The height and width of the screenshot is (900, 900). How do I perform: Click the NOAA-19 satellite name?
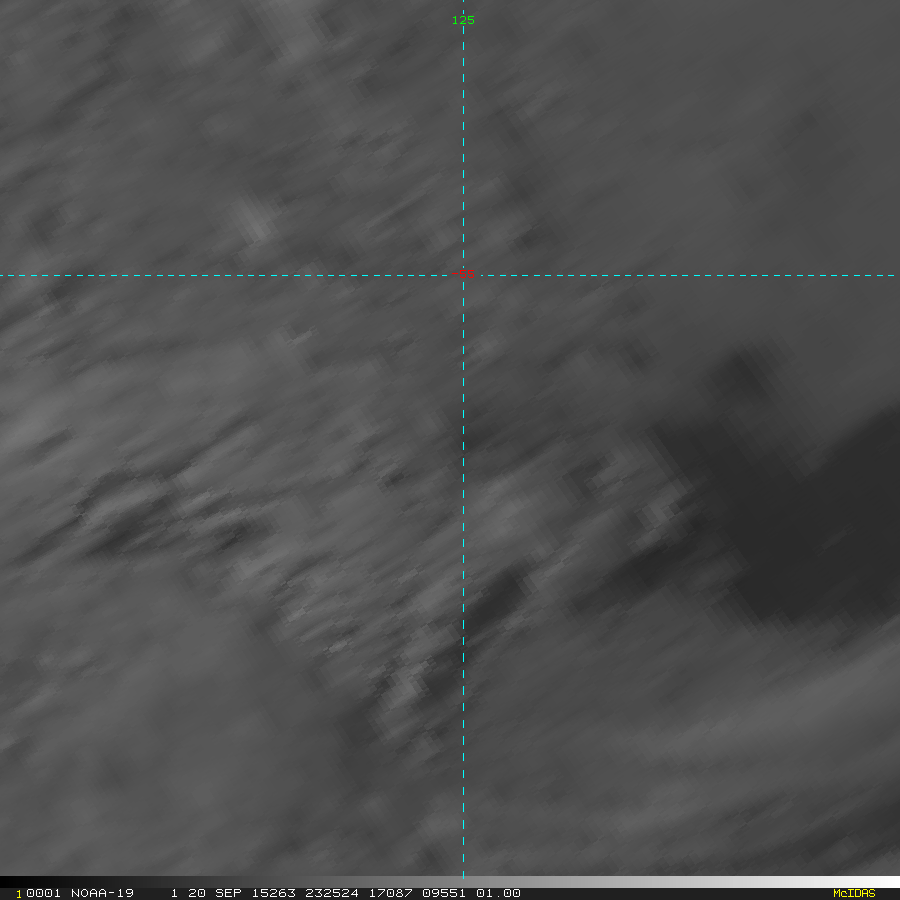coord(102,893)
